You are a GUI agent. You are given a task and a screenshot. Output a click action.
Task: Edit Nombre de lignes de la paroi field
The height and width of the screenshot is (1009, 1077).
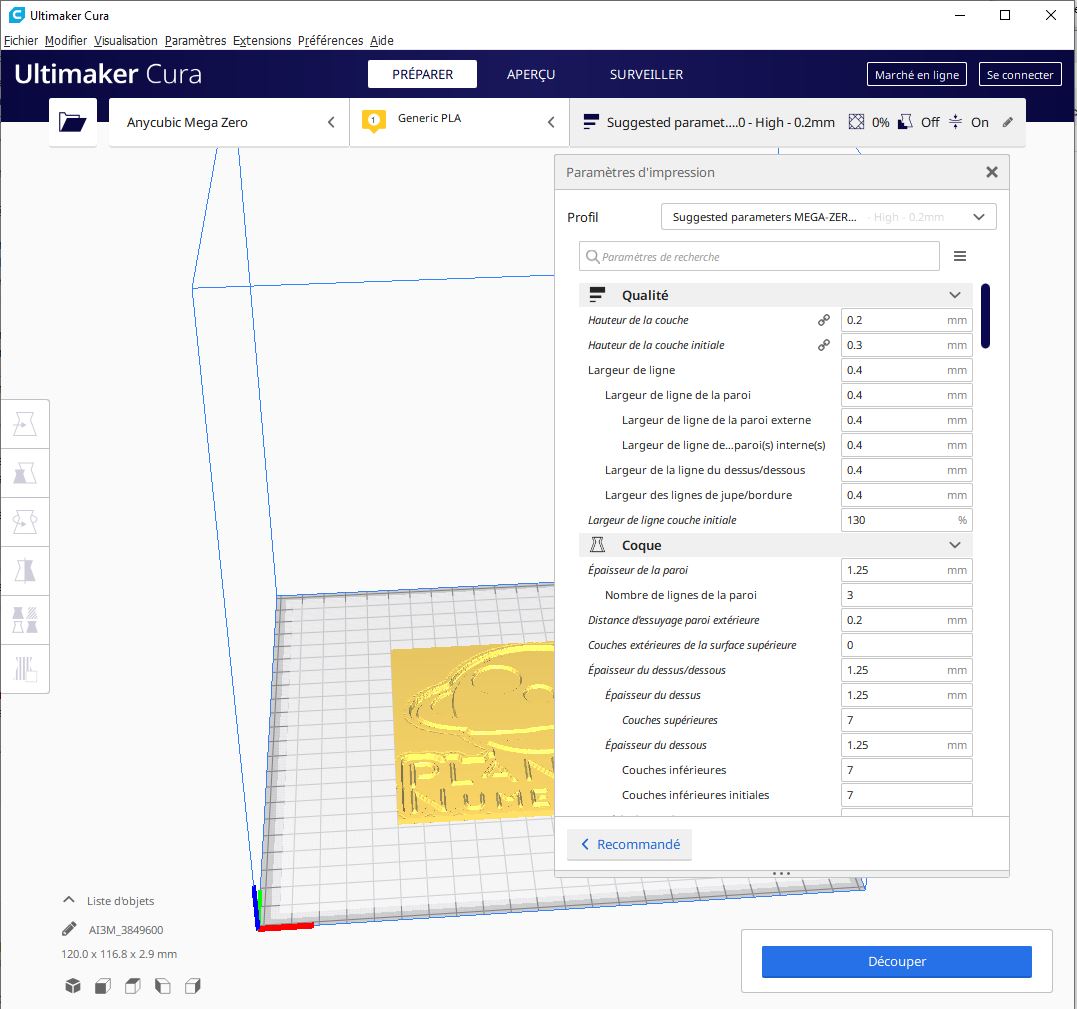[x=907, y=595]
